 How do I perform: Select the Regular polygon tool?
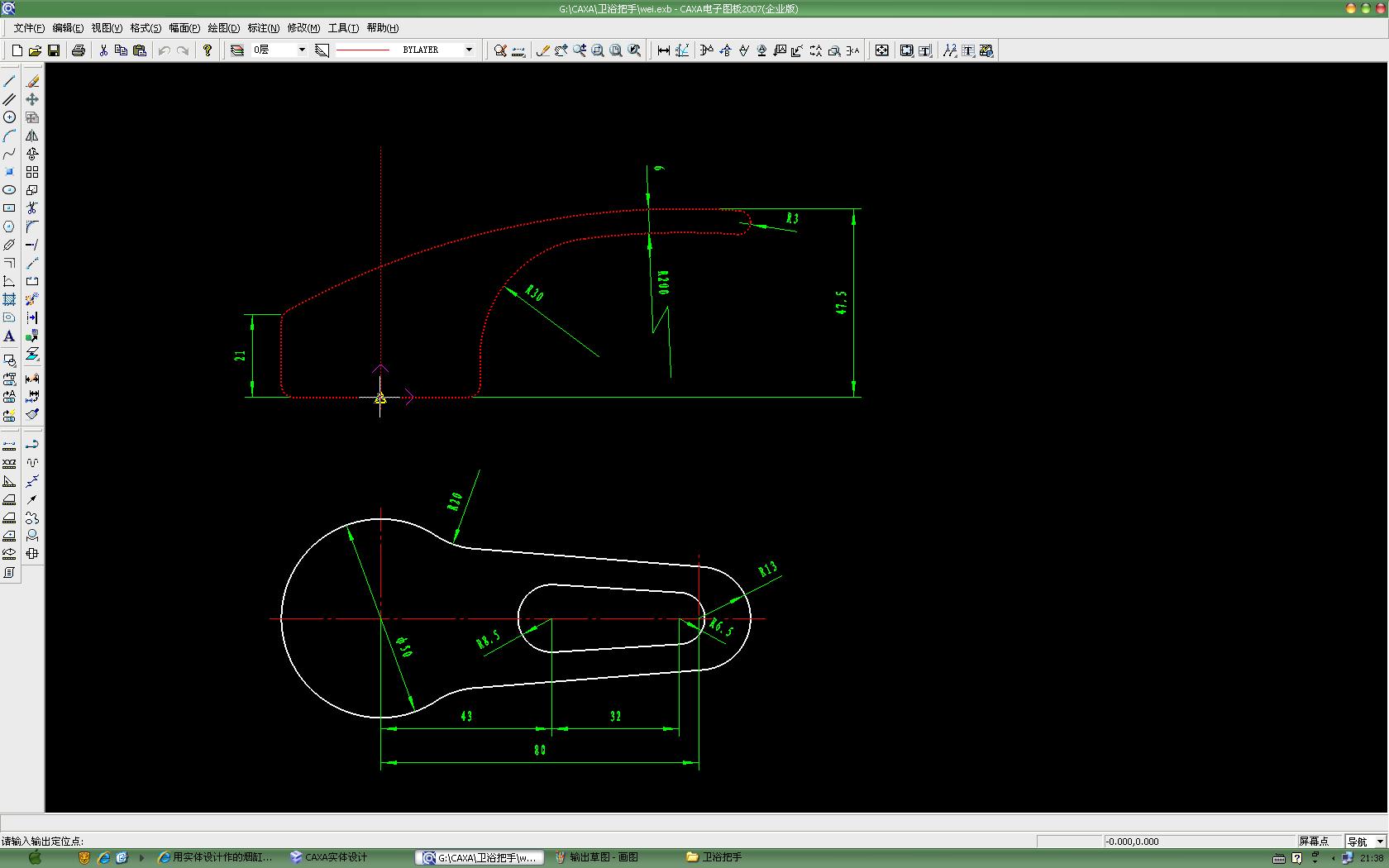point(9,227)
